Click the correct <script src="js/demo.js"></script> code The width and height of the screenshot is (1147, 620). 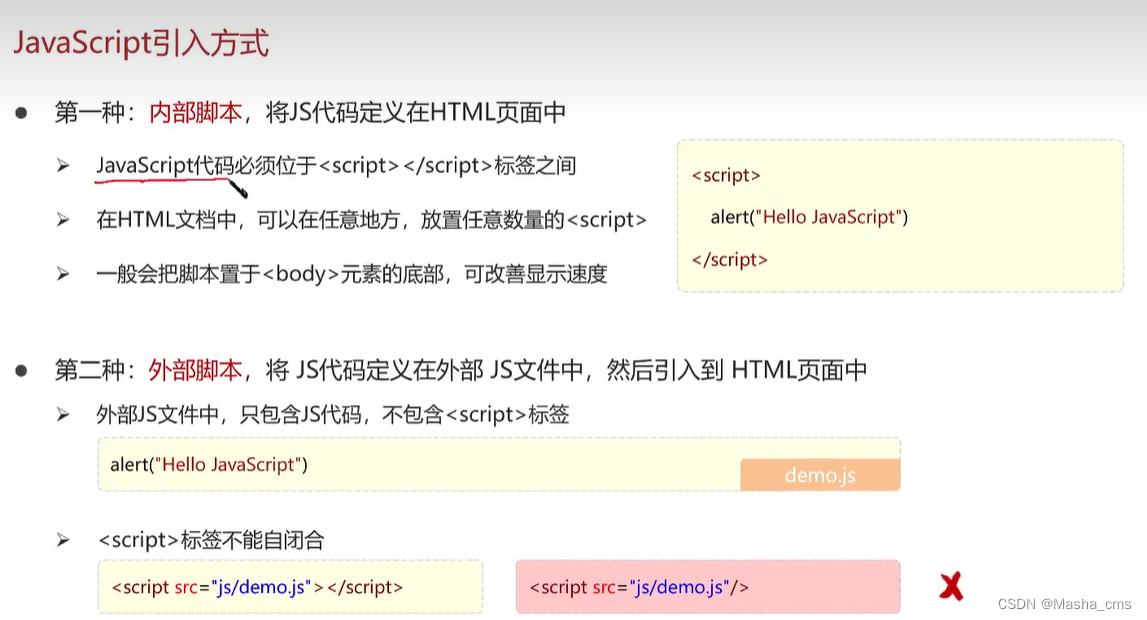[257, 587]
